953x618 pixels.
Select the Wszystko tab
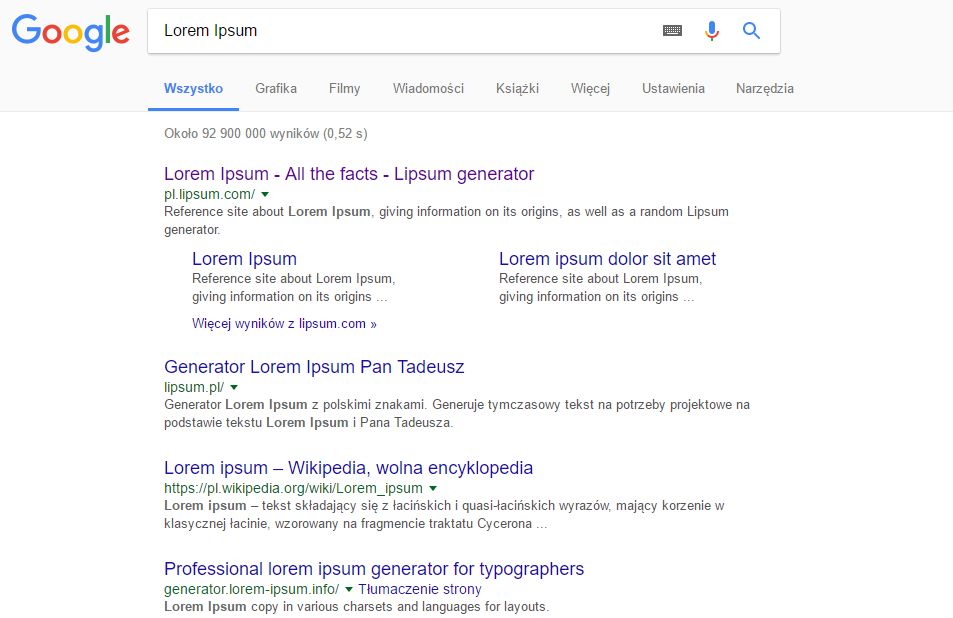pos(193,89)
